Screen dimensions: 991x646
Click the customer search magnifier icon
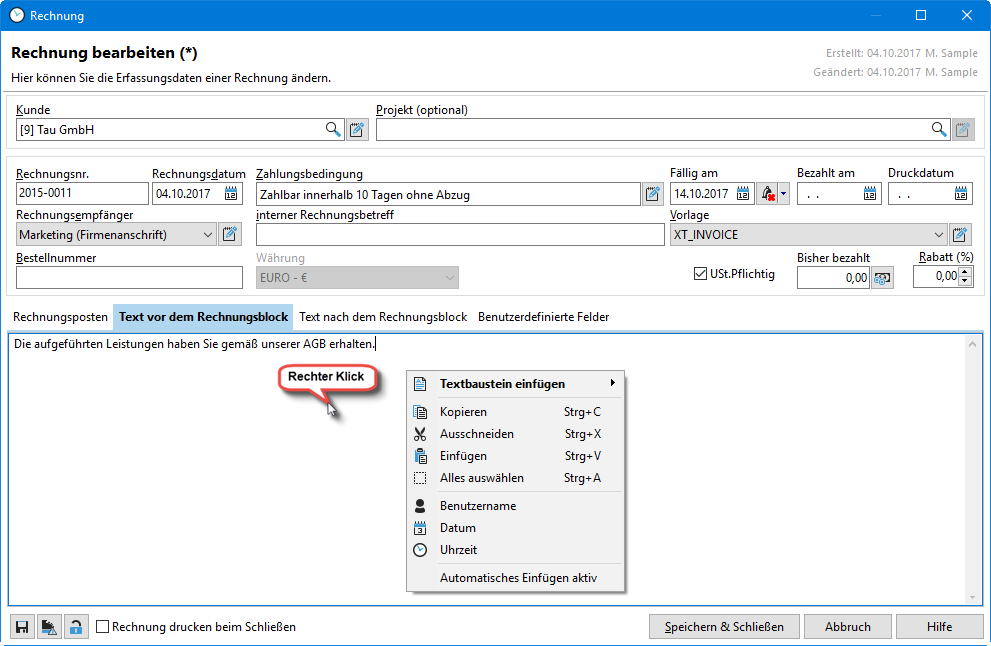333,129
